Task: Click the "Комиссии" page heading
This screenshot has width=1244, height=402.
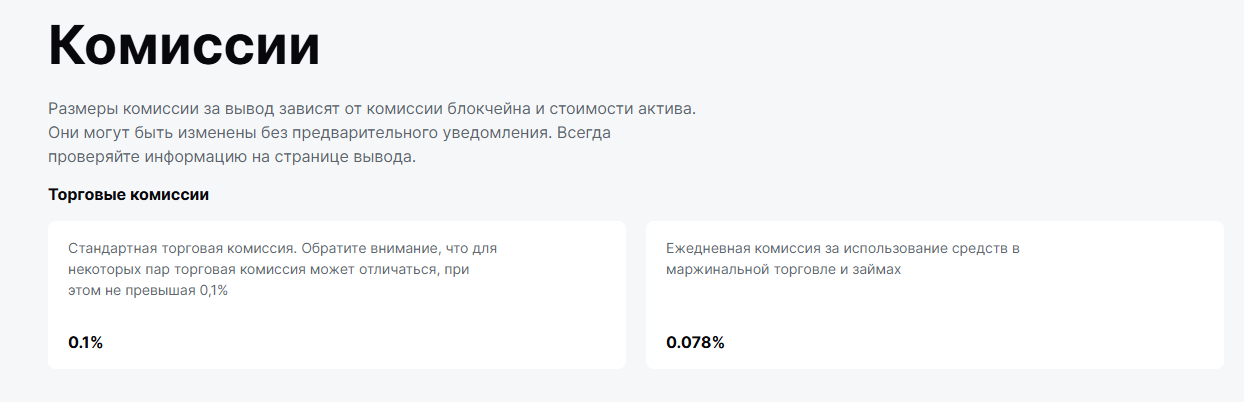Action: [184, 45]
